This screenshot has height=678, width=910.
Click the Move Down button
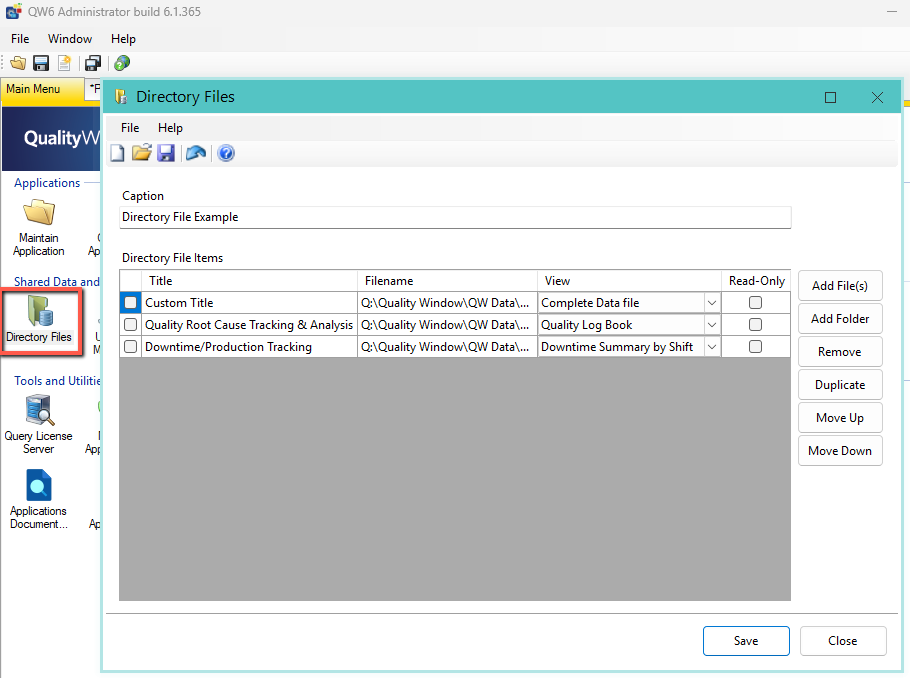coord(839,450)
